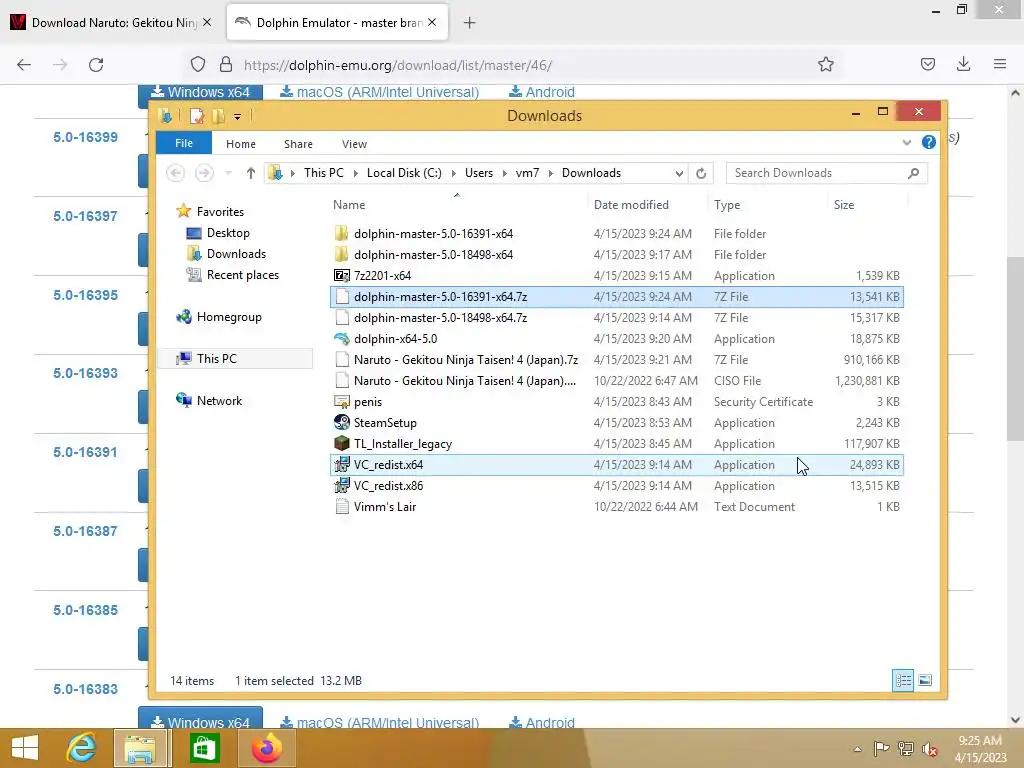Open the Home ribbon tab

point(240,144)
